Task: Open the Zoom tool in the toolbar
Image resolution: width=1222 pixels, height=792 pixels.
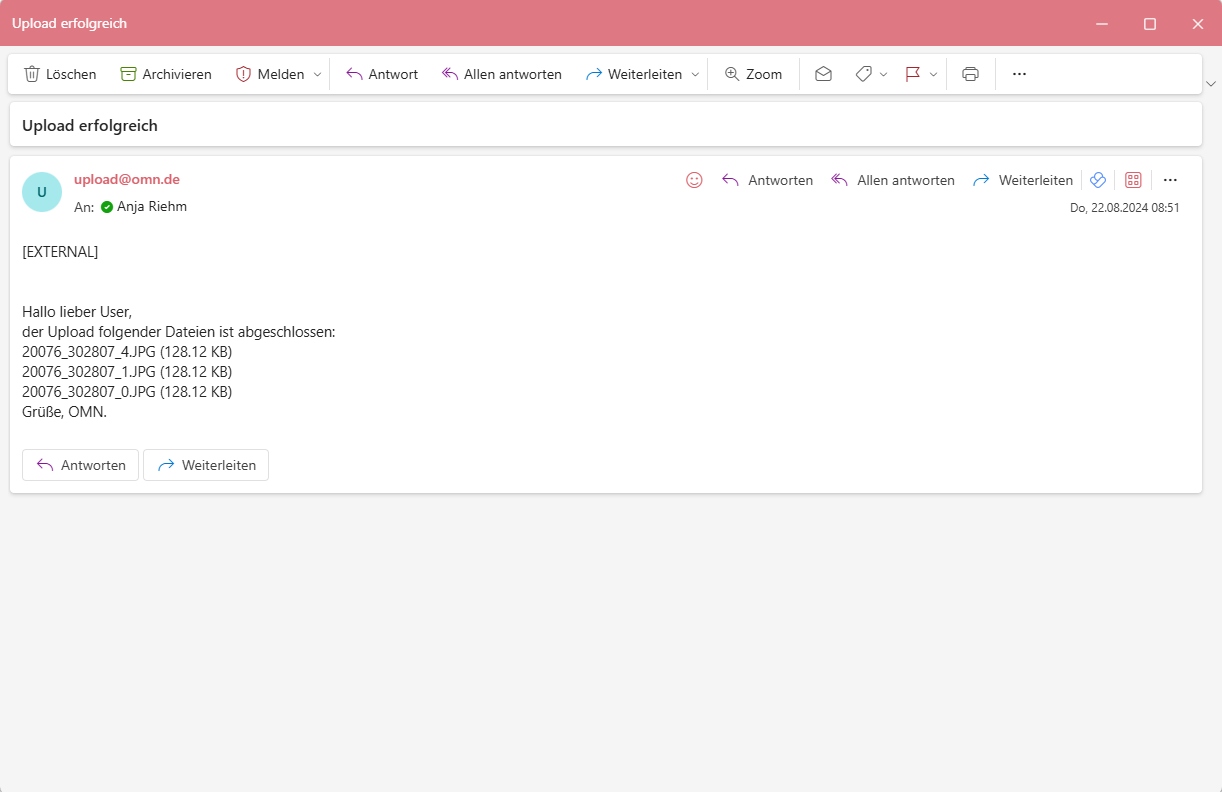Action: pyautogui.click(x=753, y=73)
